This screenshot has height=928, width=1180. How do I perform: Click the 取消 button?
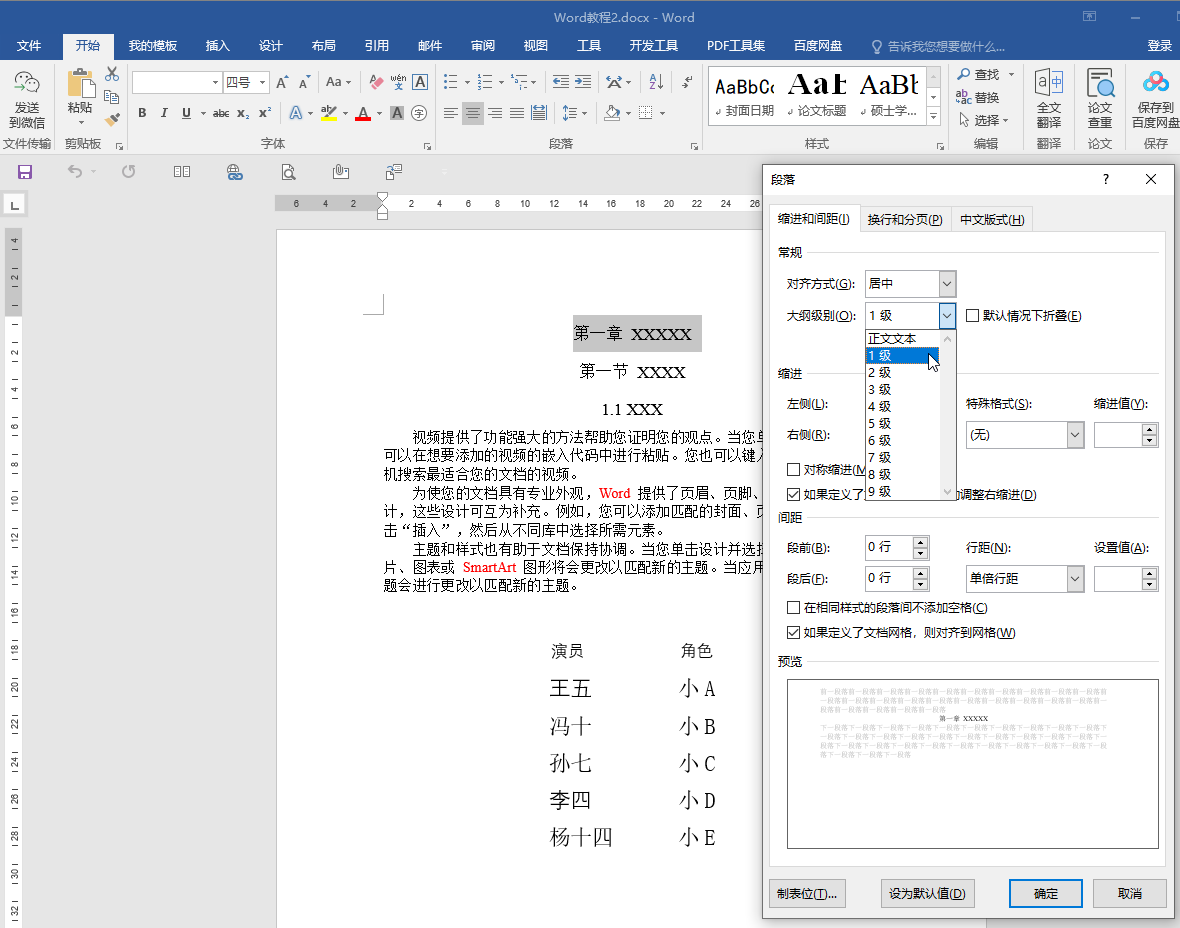(x=1130, y=893)
